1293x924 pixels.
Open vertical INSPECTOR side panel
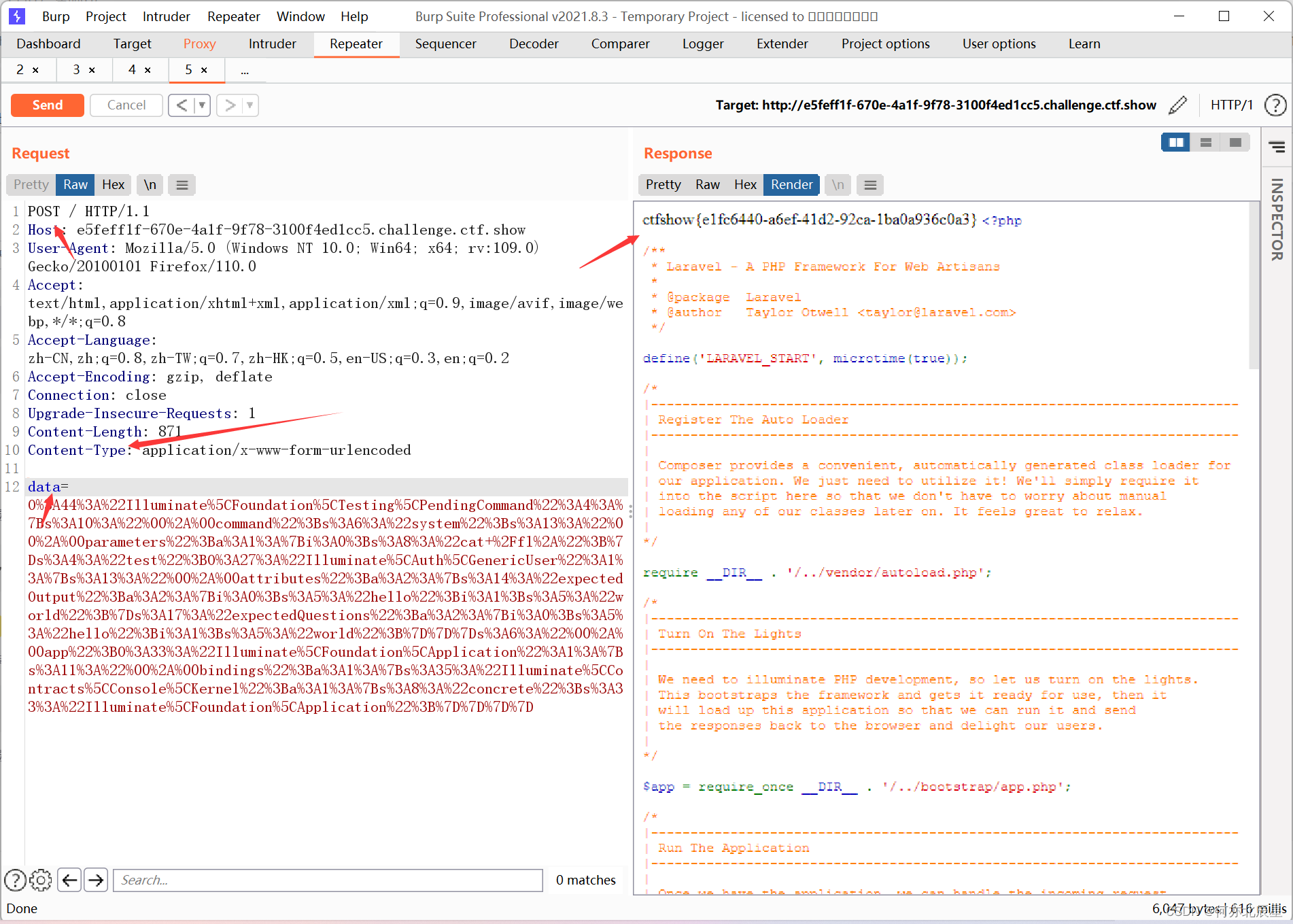click(x=1277, y=219)
